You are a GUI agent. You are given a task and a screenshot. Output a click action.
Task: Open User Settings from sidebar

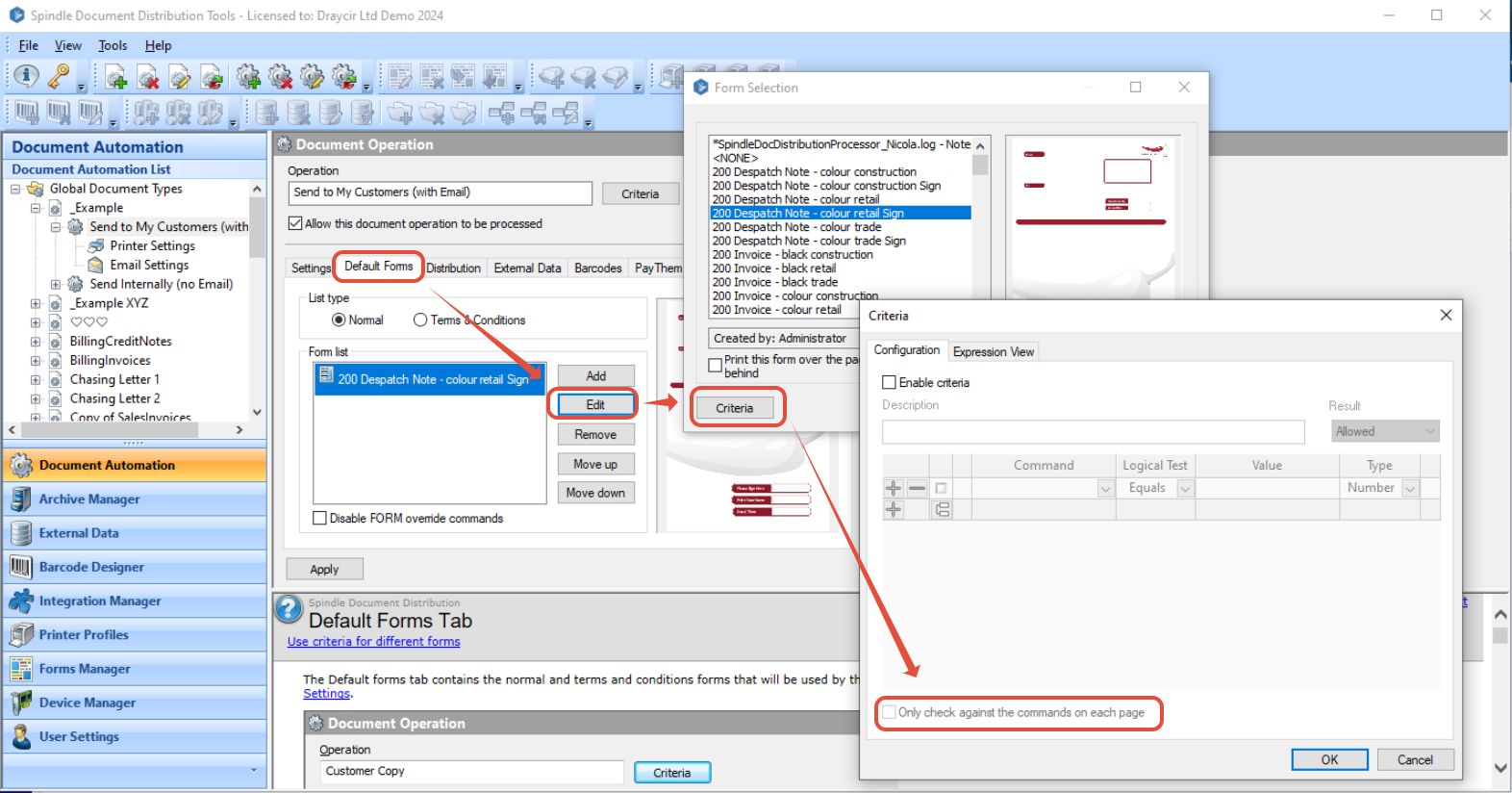click(x=135, y=737)
